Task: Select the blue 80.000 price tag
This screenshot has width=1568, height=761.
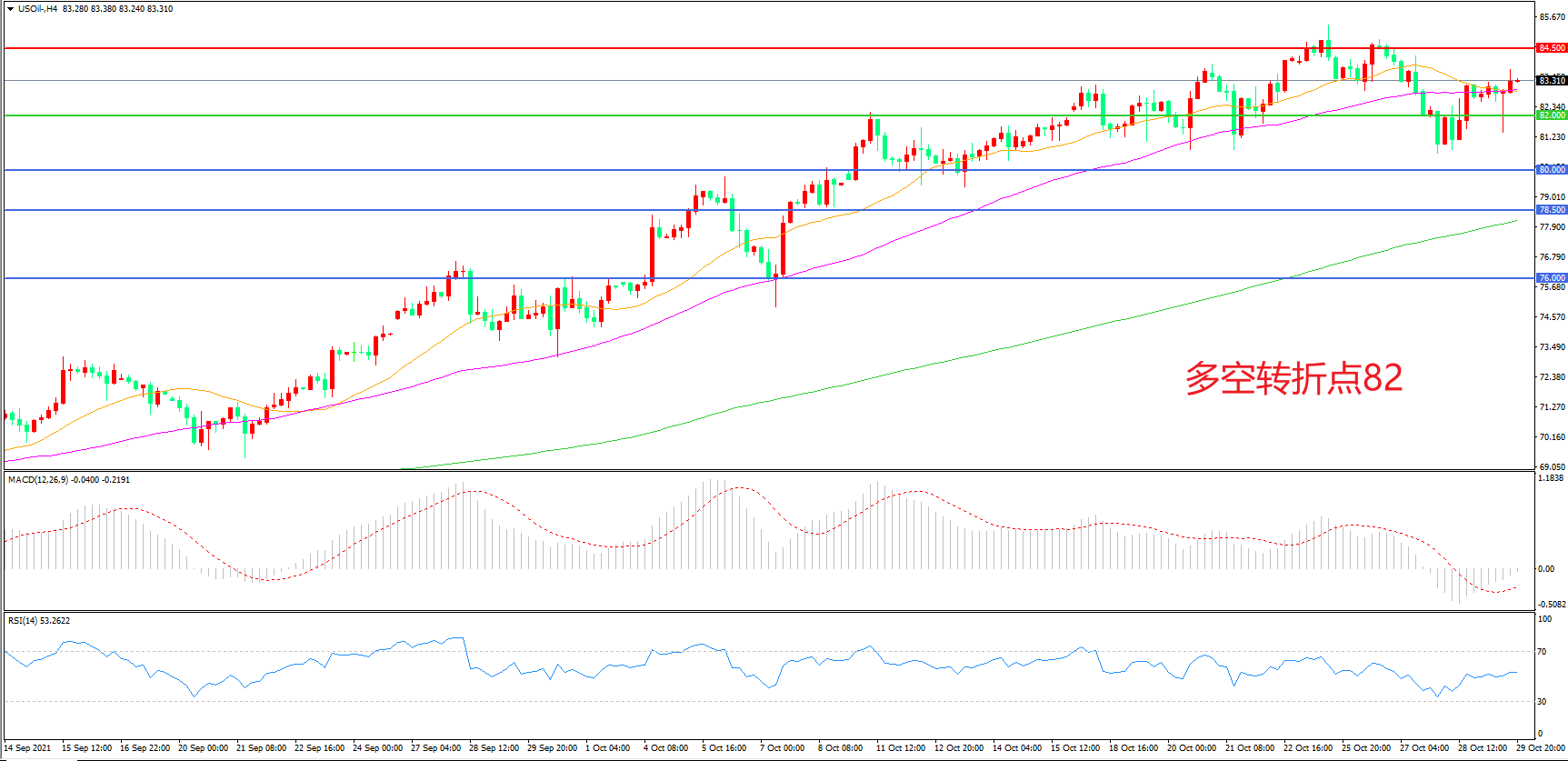Action: pos(1552,170)
